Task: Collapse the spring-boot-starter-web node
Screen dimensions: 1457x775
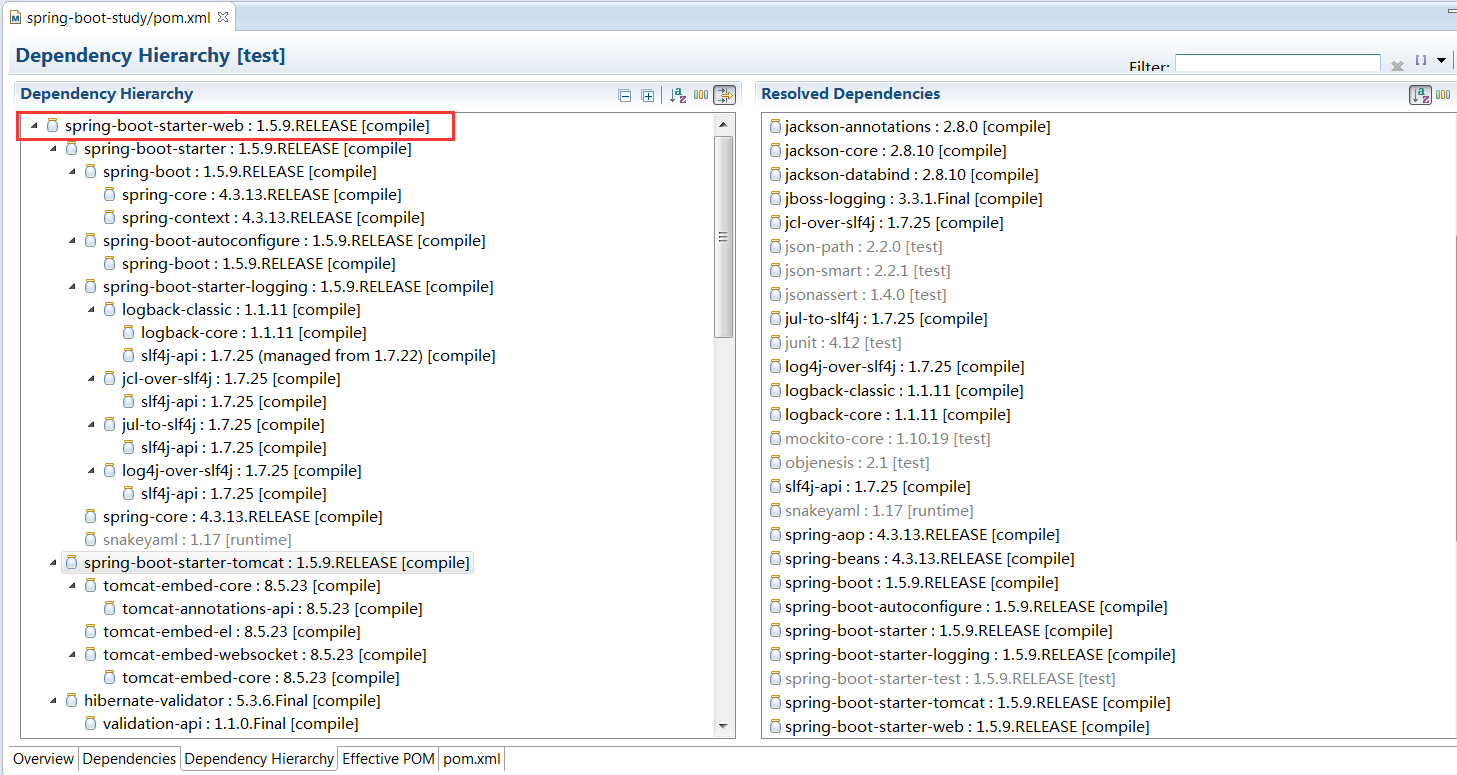Action: click(34, 126)
